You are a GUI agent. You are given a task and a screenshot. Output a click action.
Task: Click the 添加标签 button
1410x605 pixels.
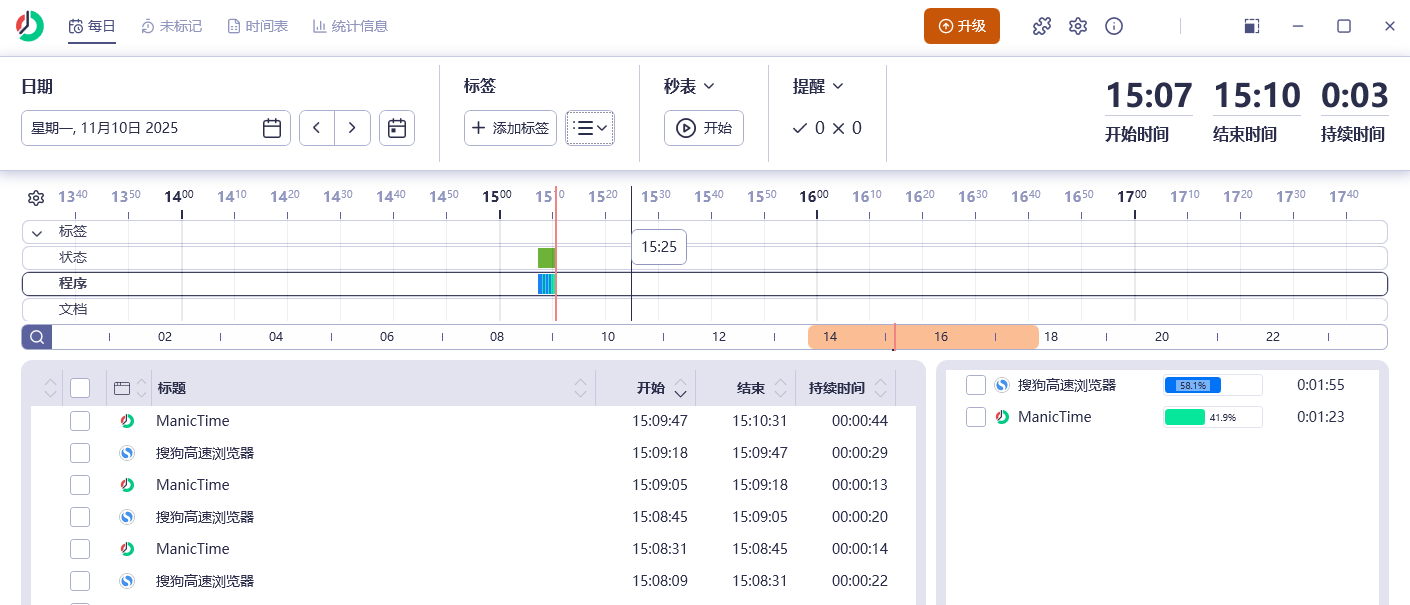[x=510, y=128]
